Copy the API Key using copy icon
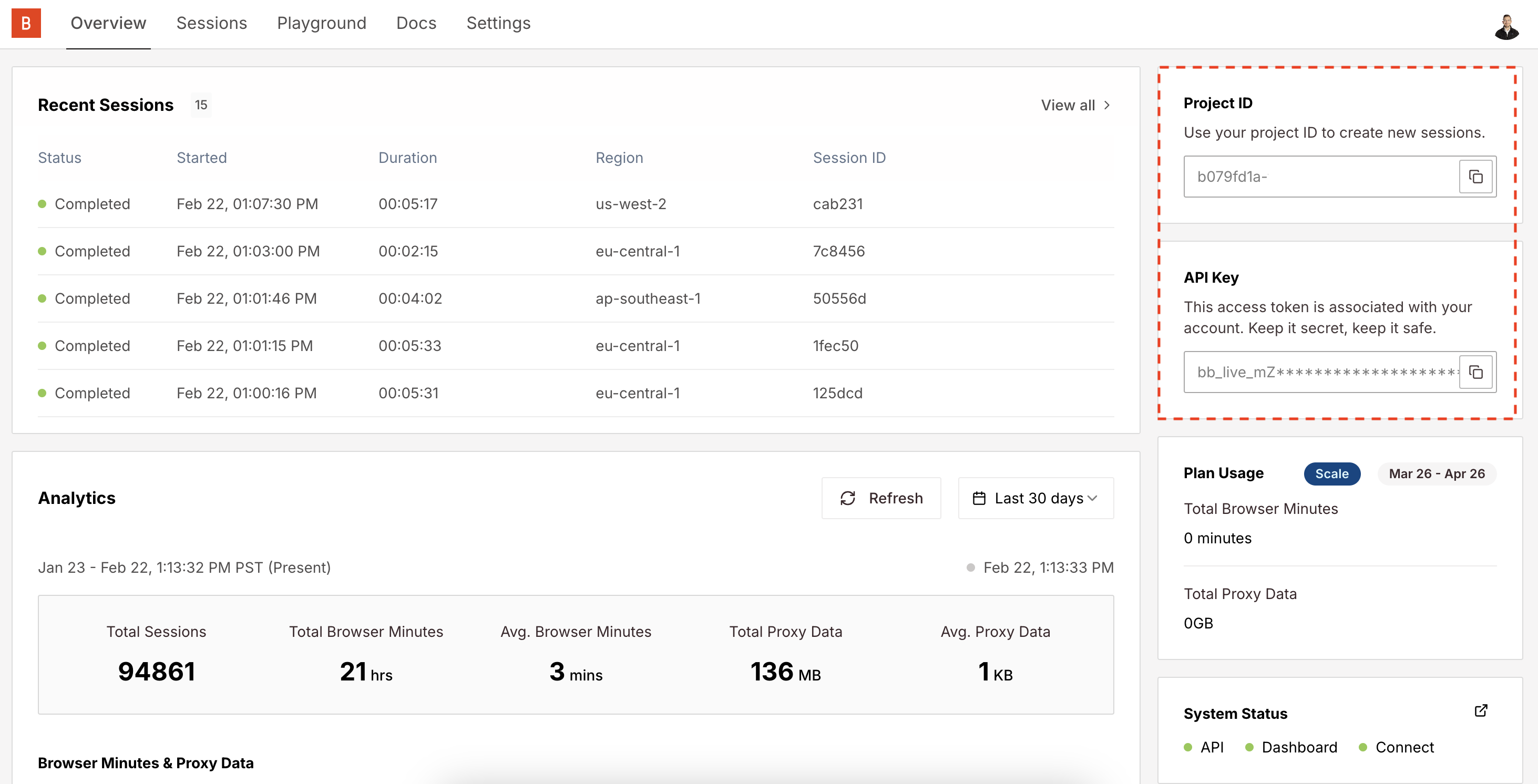The image size is (1538, 784). pos(1477,372)
